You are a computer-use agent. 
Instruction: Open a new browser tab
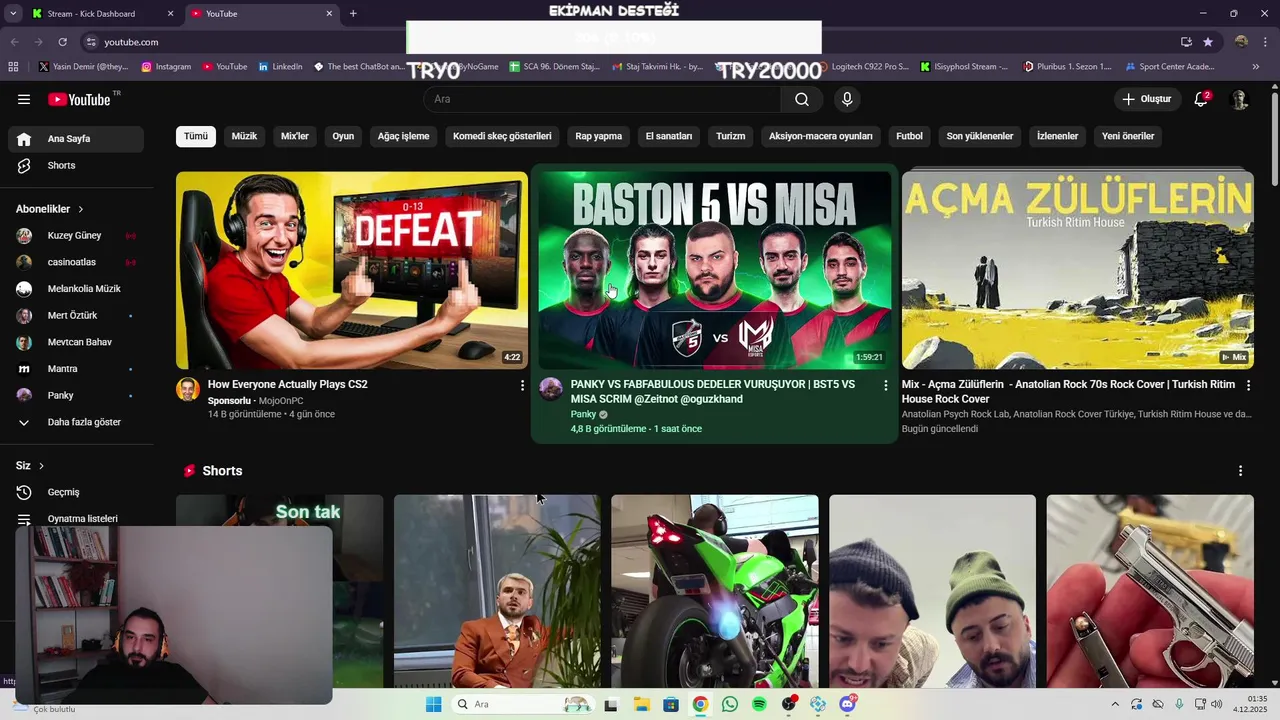353,14
